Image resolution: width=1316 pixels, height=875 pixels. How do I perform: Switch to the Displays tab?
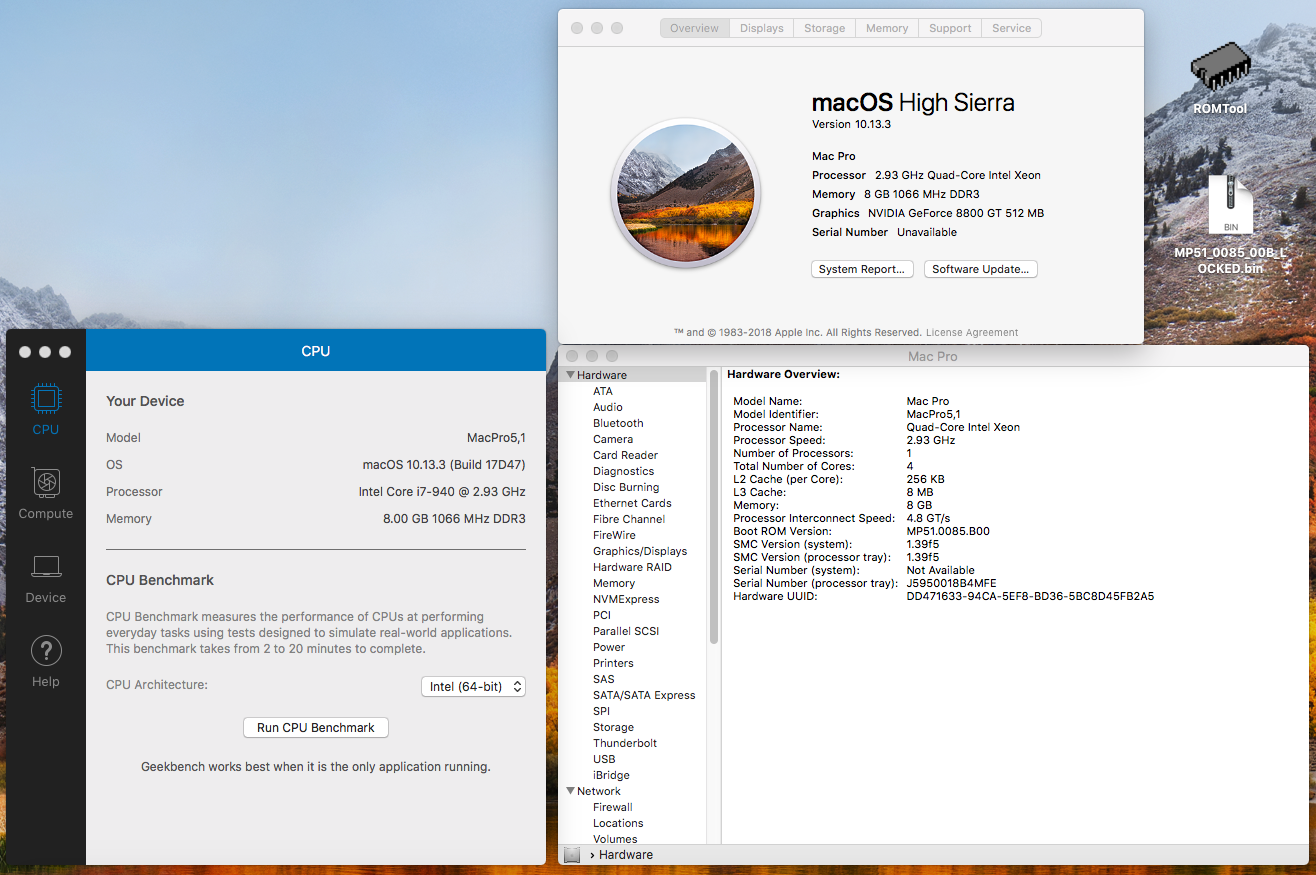coord(762,28)
